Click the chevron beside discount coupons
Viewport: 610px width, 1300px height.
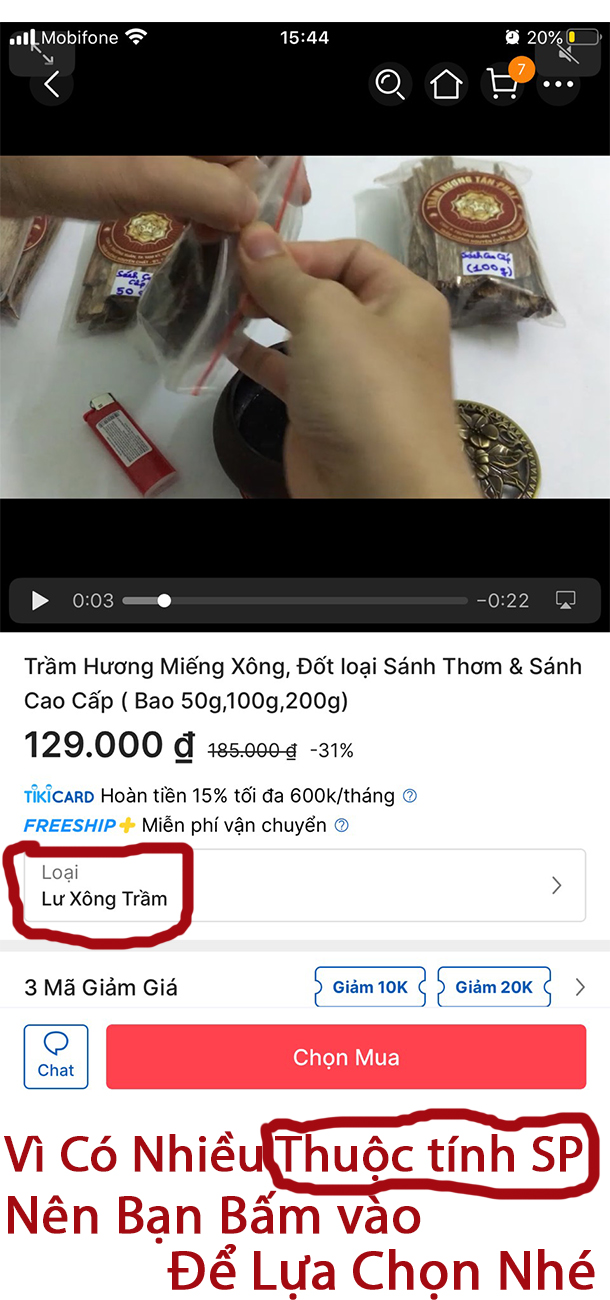(580, 987)
